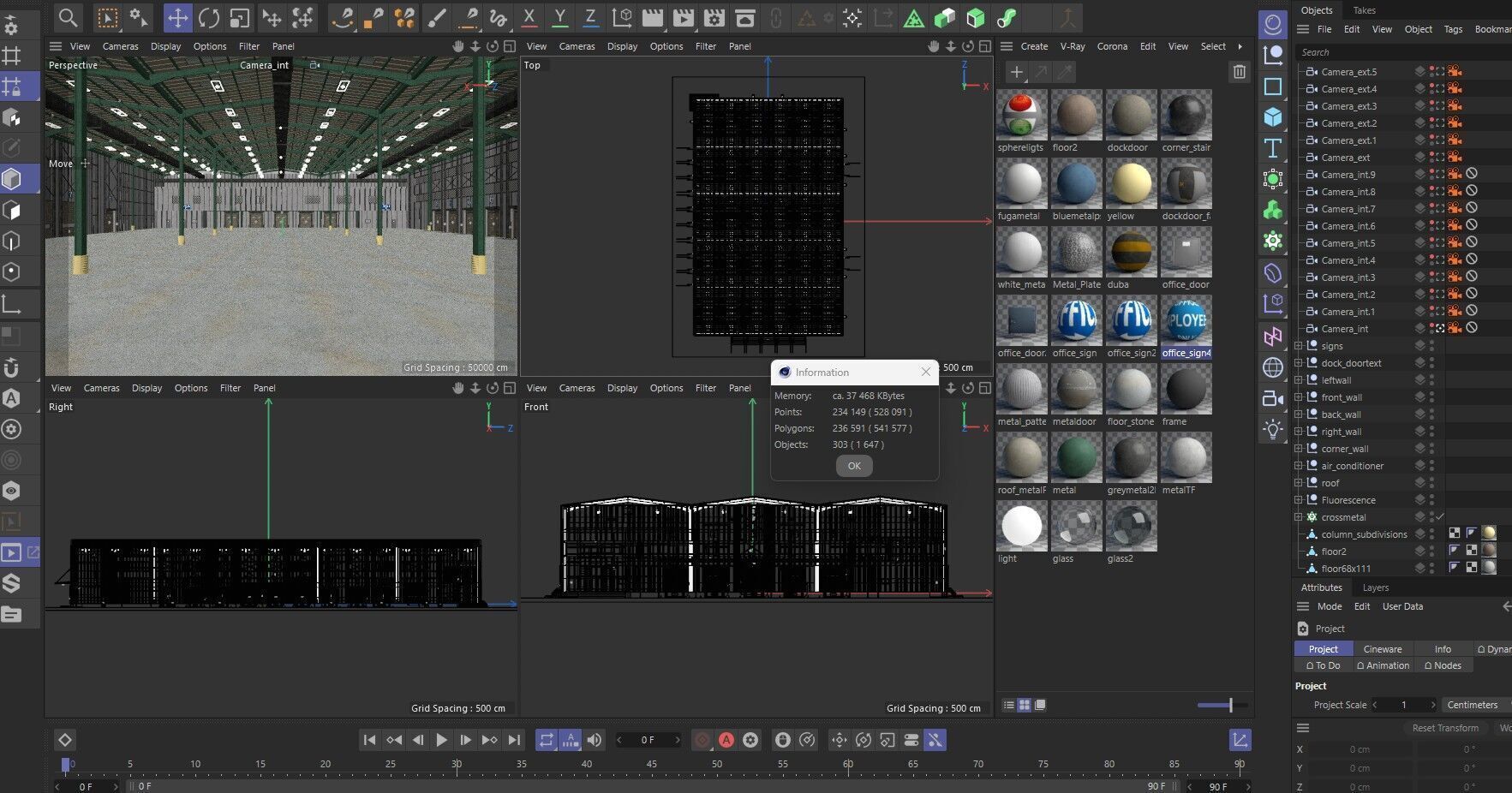
Task: Click OK in Information dialog
Action: click(854, 466)
